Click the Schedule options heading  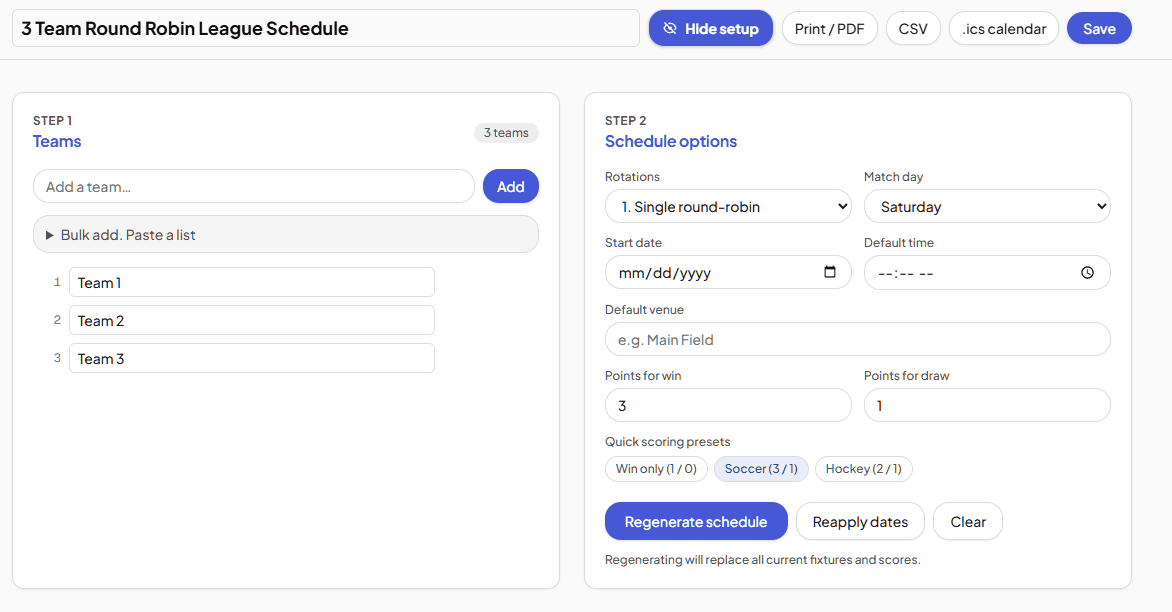[670, 141]
